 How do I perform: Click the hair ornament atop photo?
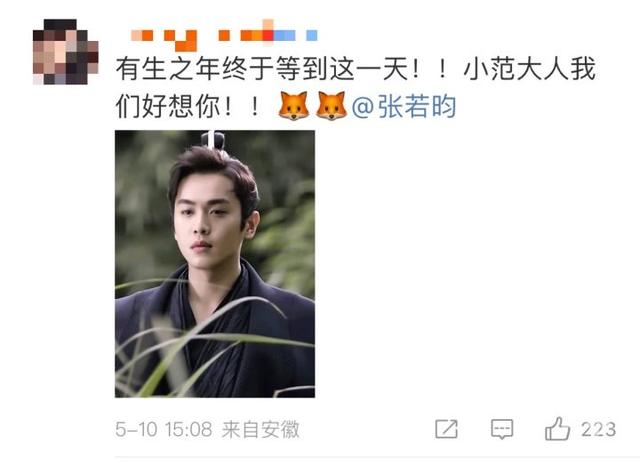click(x=213, y=140)
